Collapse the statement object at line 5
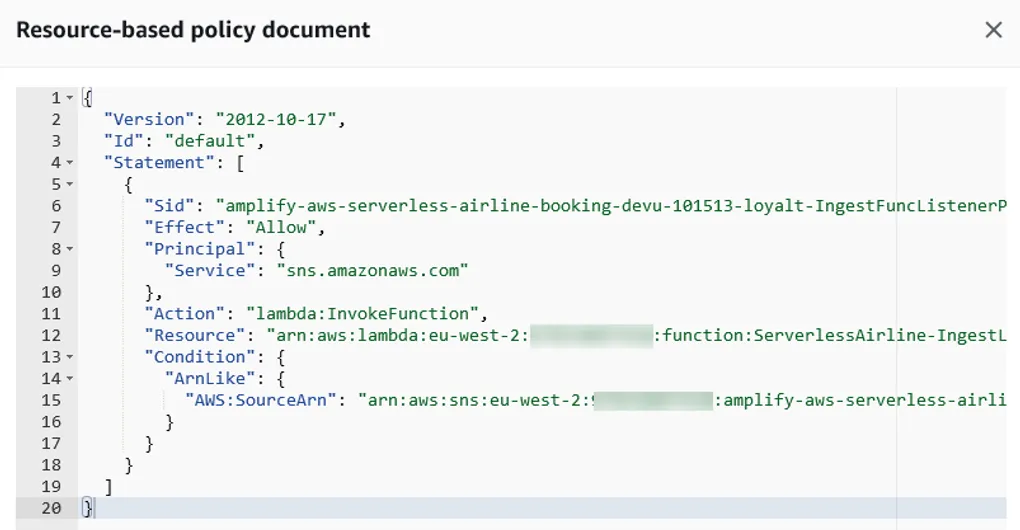This screenshot has width=1020, height=530. coord(69,185)
